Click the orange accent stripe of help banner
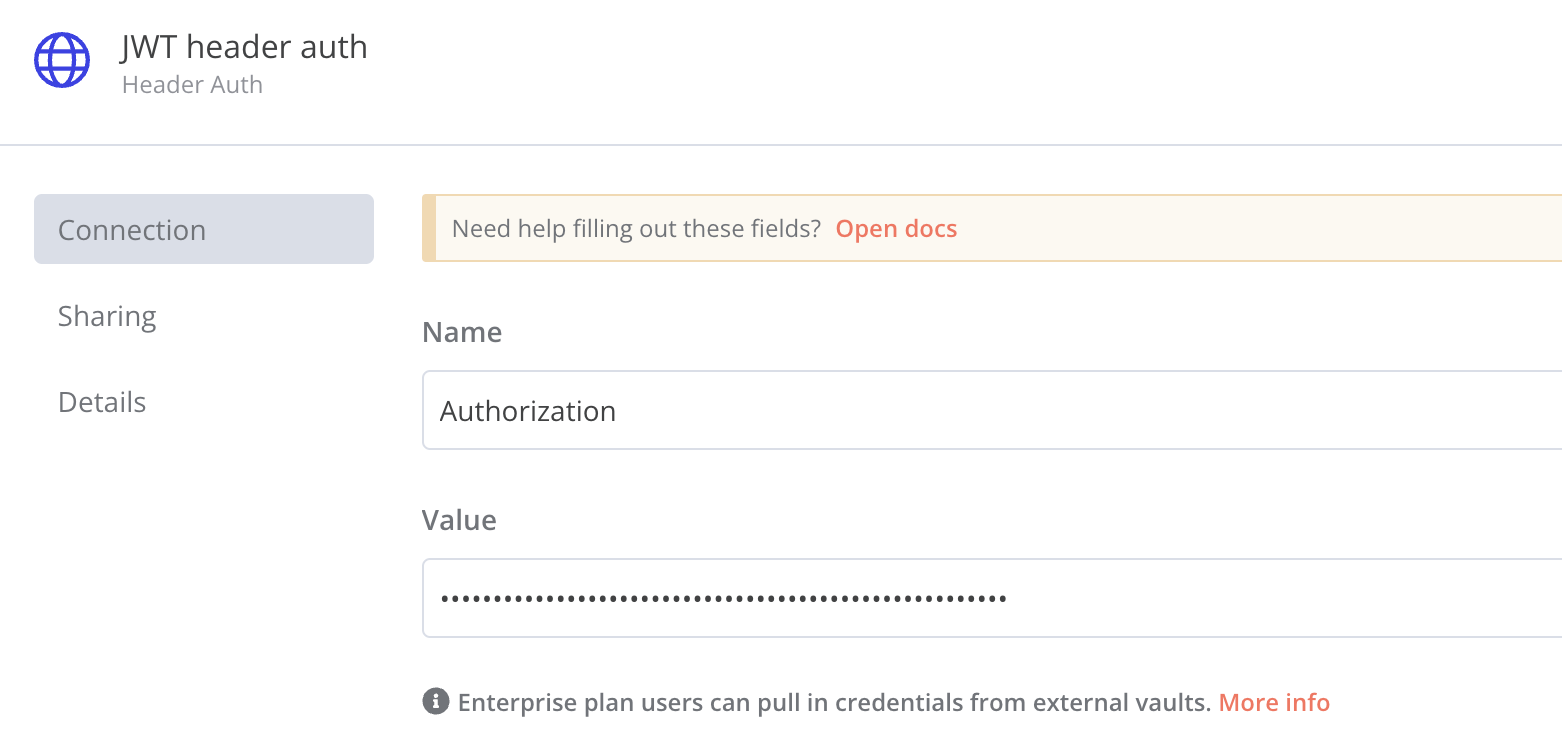 429,228
